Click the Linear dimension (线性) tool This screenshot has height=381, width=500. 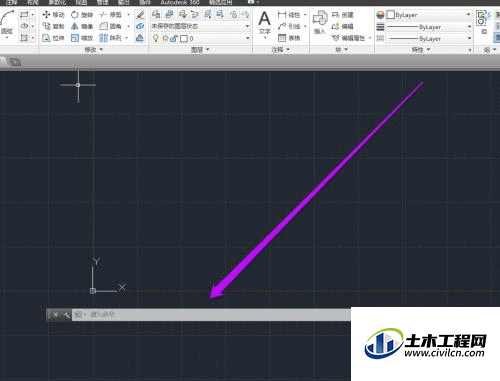point(289,15)
